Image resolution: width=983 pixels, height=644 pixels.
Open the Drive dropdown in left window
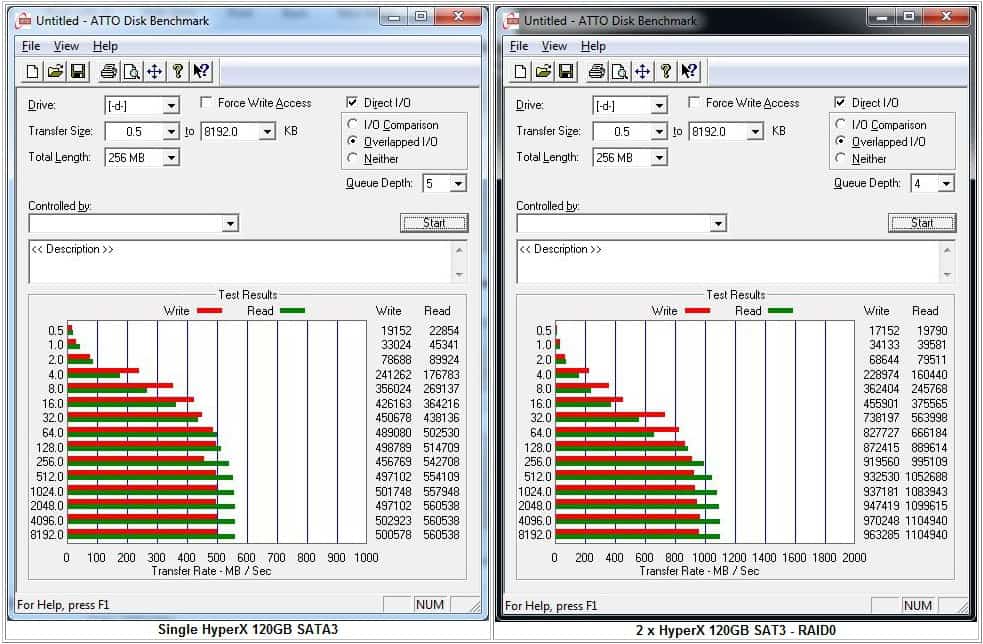pos(171,106)
